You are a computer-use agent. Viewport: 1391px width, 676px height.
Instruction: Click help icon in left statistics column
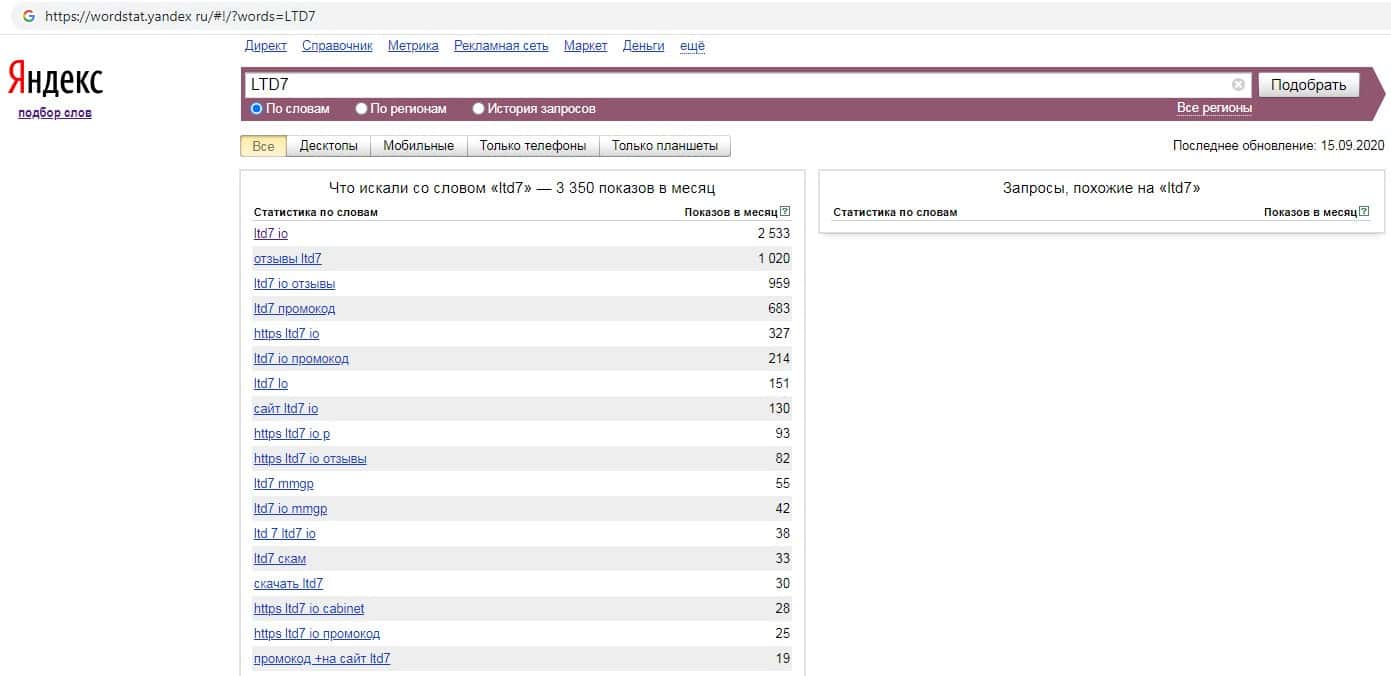pos(785,211)
